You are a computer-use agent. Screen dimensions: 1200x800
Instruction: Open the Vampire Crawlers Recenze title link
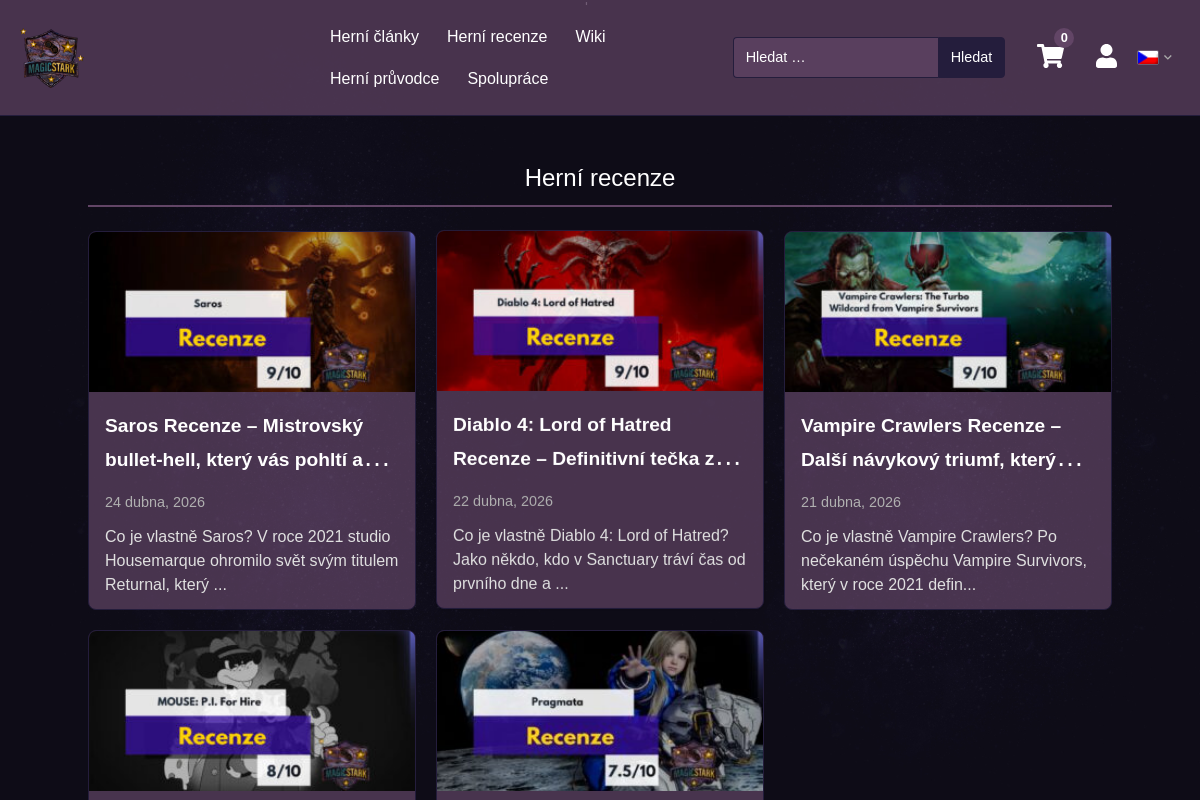click(x=942, y=443)
